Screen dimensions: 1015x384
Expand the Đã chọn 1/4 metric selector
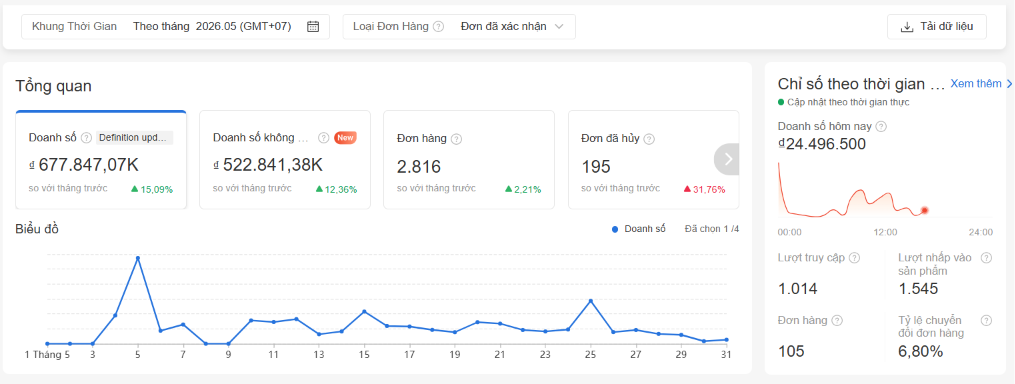click(711, 229)
